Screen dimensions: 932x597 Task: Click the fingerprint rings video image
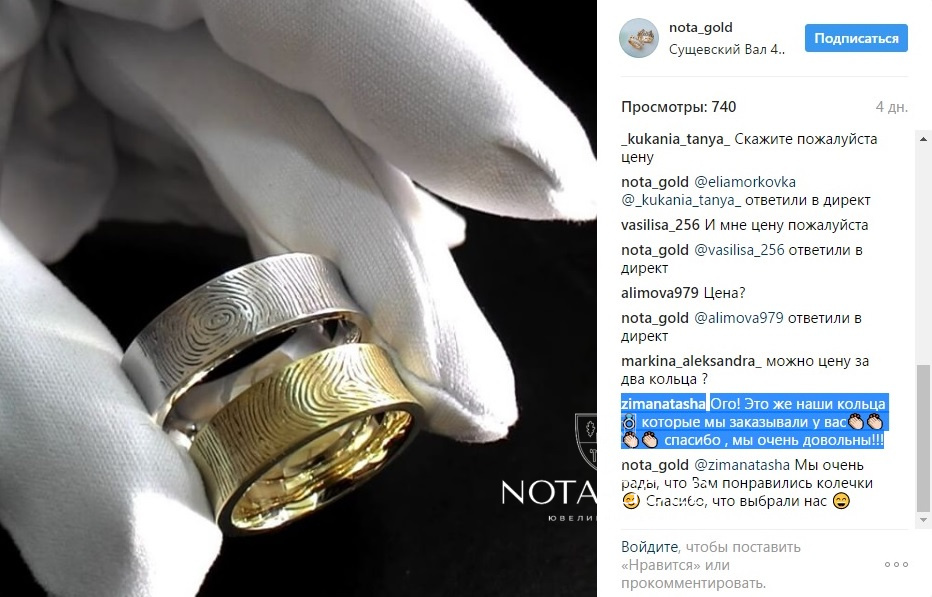[298, 298]
